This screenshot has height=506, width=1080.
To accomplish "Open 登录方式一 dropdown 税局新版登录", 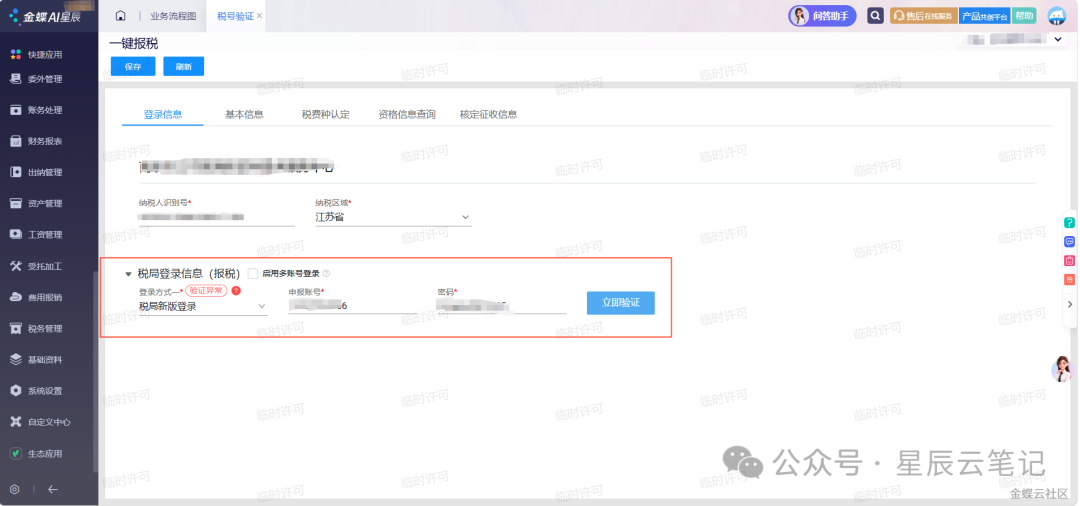I will tap(203, 306).
